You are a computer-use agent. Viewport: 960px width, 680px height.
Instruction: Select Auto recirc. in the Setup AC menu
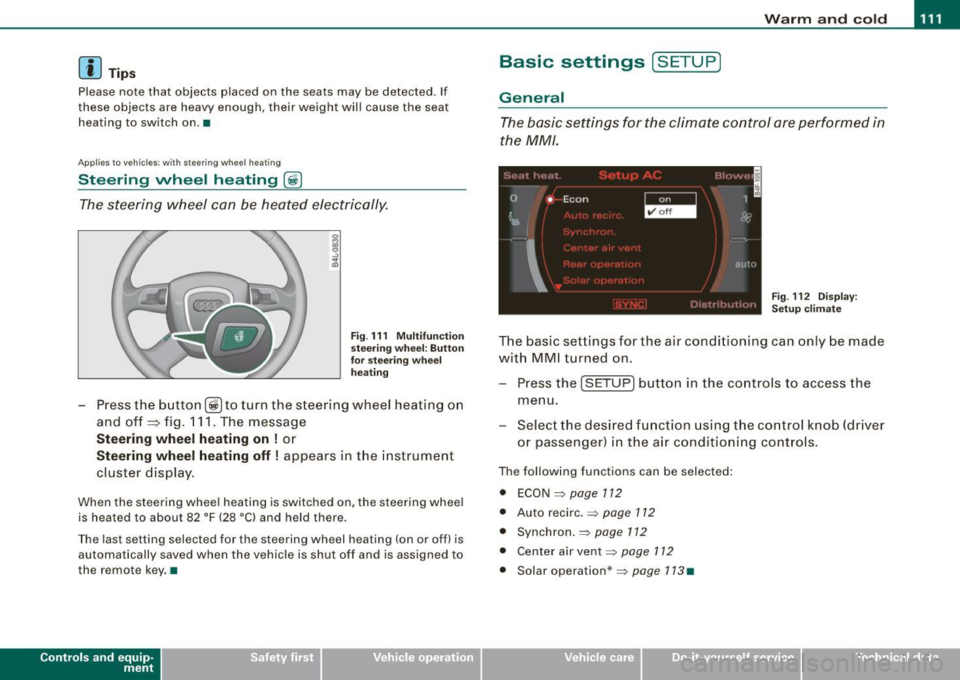click(x=593, y=215)
